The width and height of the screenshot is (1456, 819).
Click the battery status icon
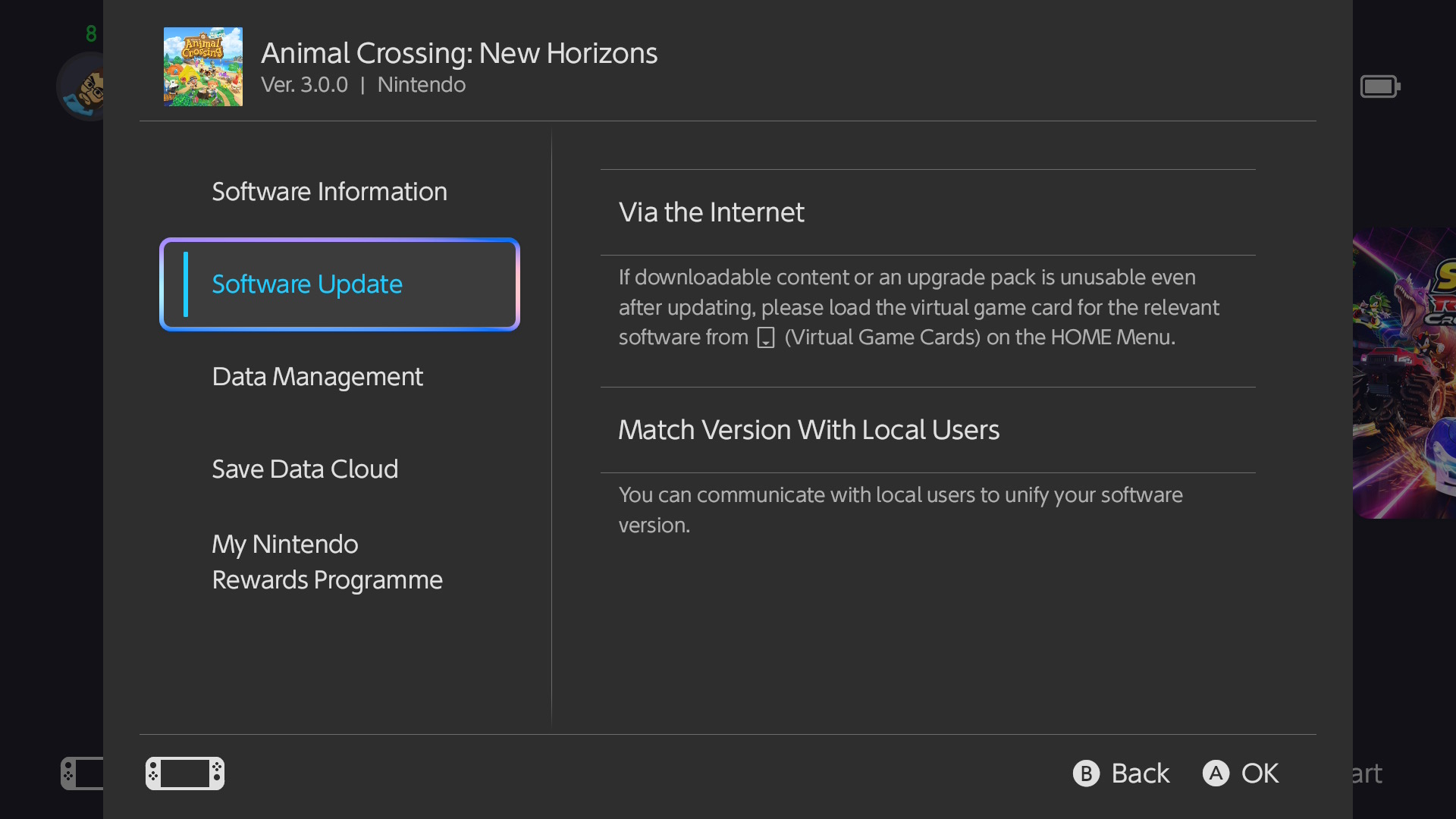1379,86
